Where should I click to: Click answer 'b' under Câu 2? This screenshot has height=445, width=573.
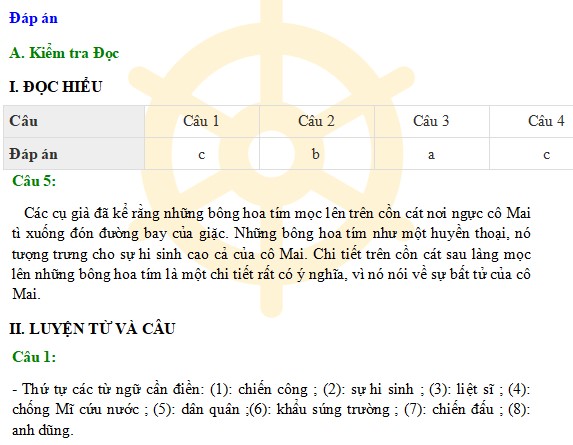coord(316,154)
